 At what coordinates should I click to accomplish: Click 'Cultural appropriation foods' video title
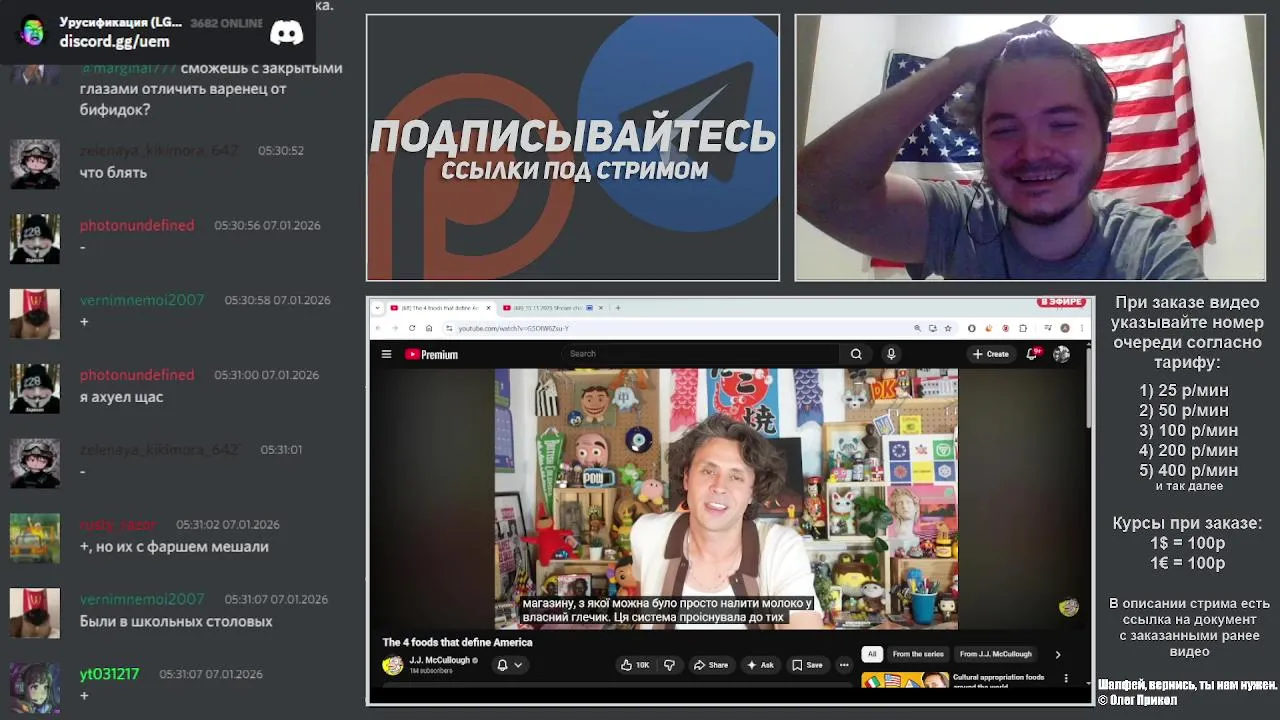coord(999,680)
